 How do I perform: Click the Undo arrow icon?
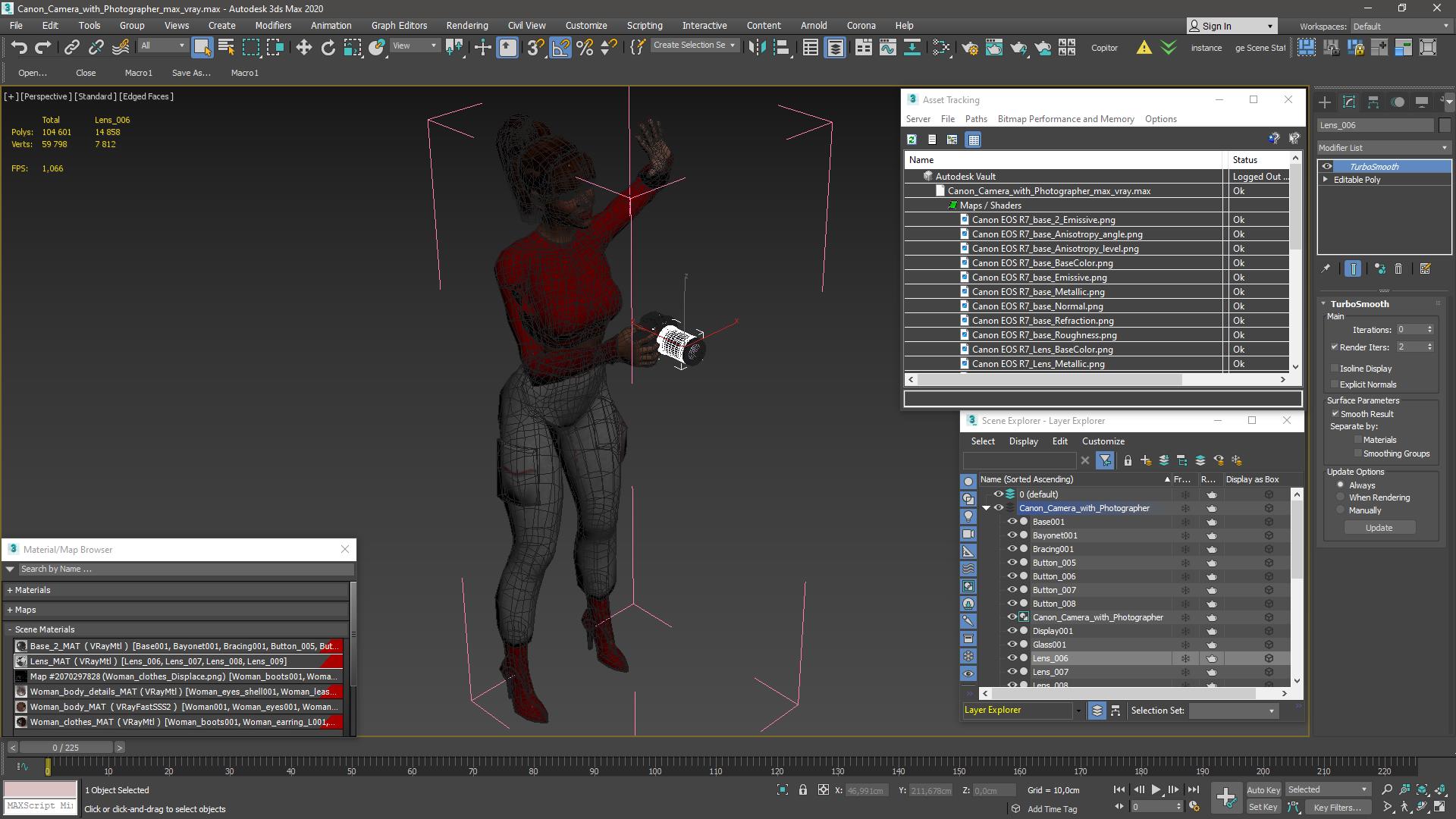[x=19, y=48]
